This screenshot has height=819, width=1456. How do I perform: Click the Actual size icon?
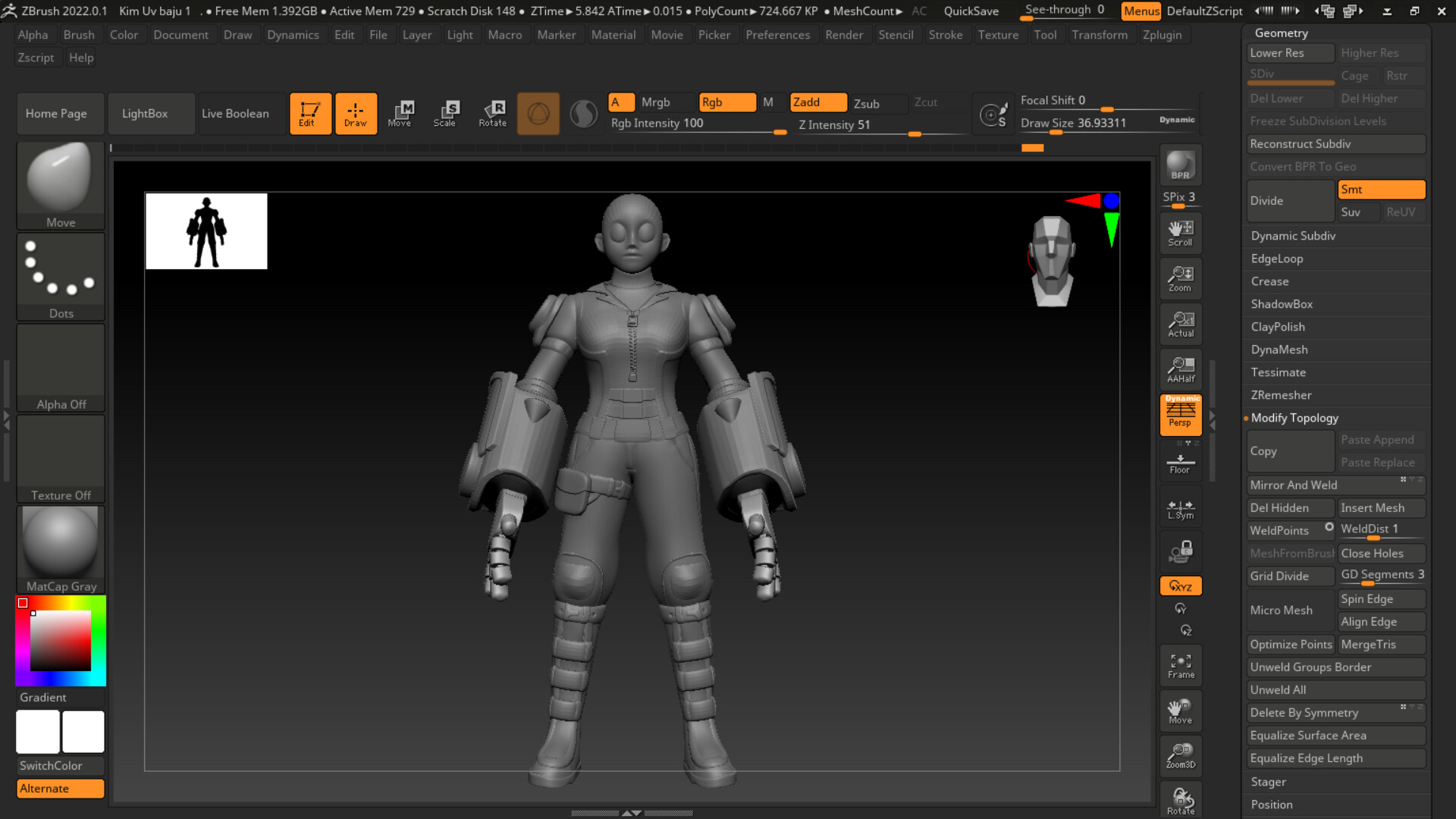click(1181, 325)
